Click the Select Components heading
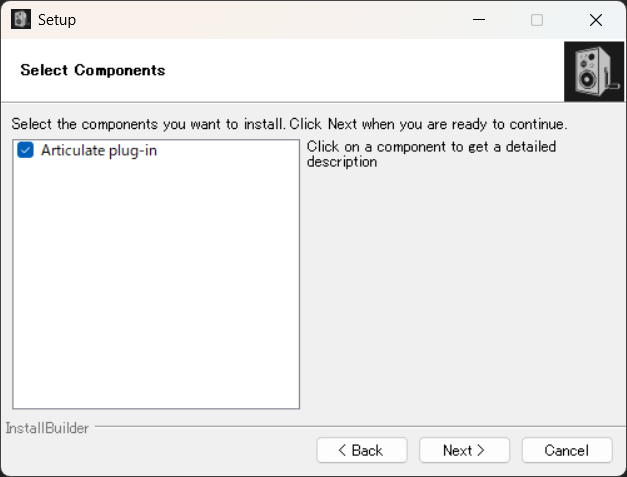627x477 pixels. click(92, 70)
